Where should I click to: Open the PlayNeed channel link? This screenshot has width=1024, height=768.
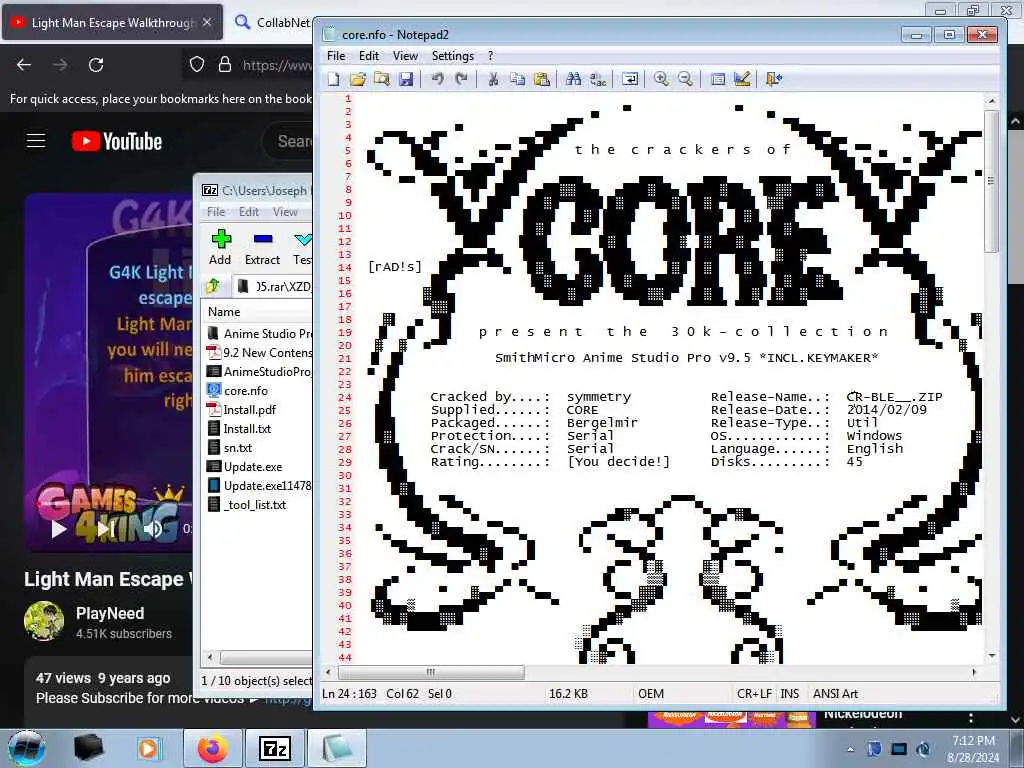[110, 613]
